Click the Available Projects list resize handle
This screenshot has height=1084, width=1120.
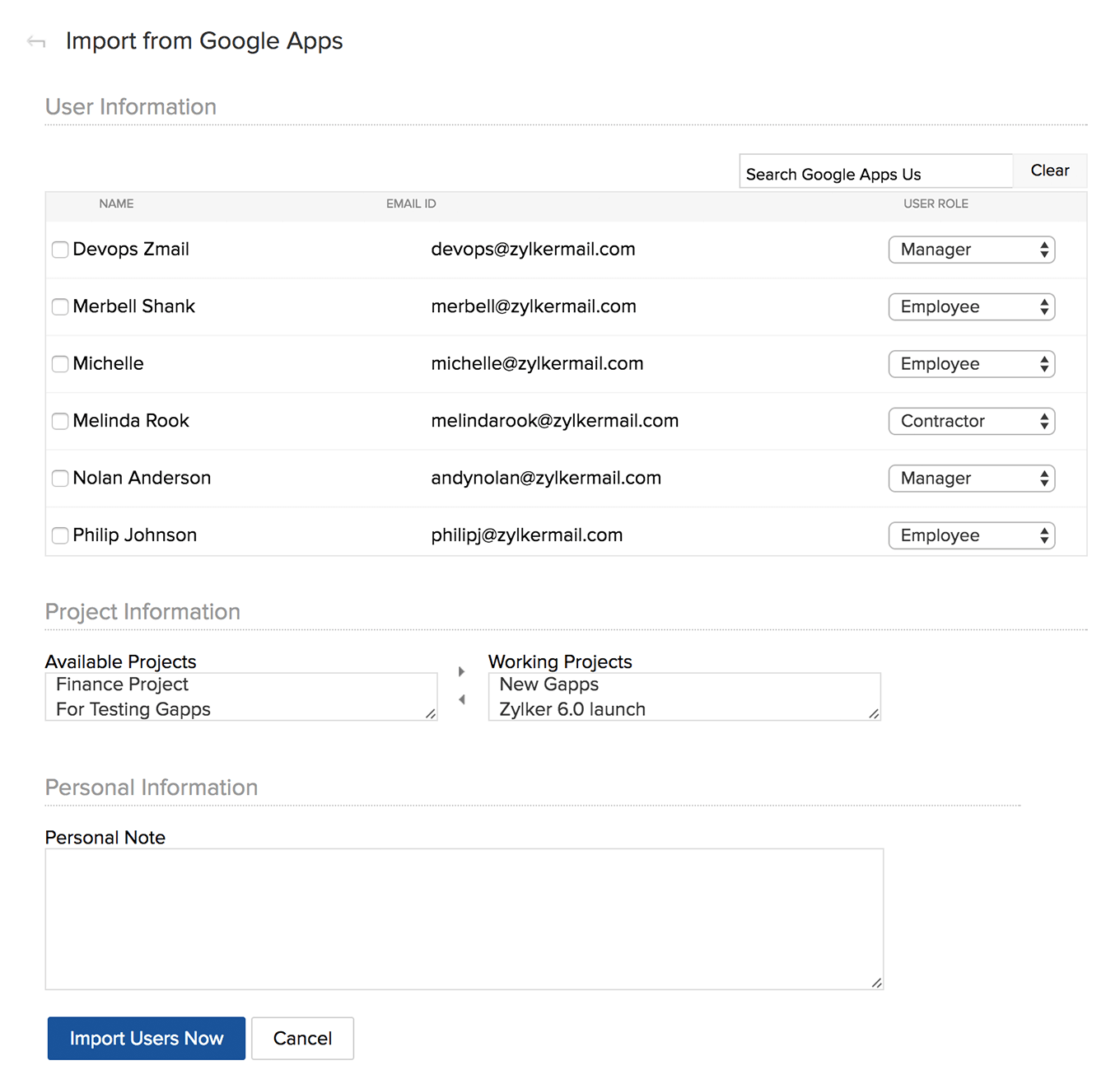[x=431, y=714]
